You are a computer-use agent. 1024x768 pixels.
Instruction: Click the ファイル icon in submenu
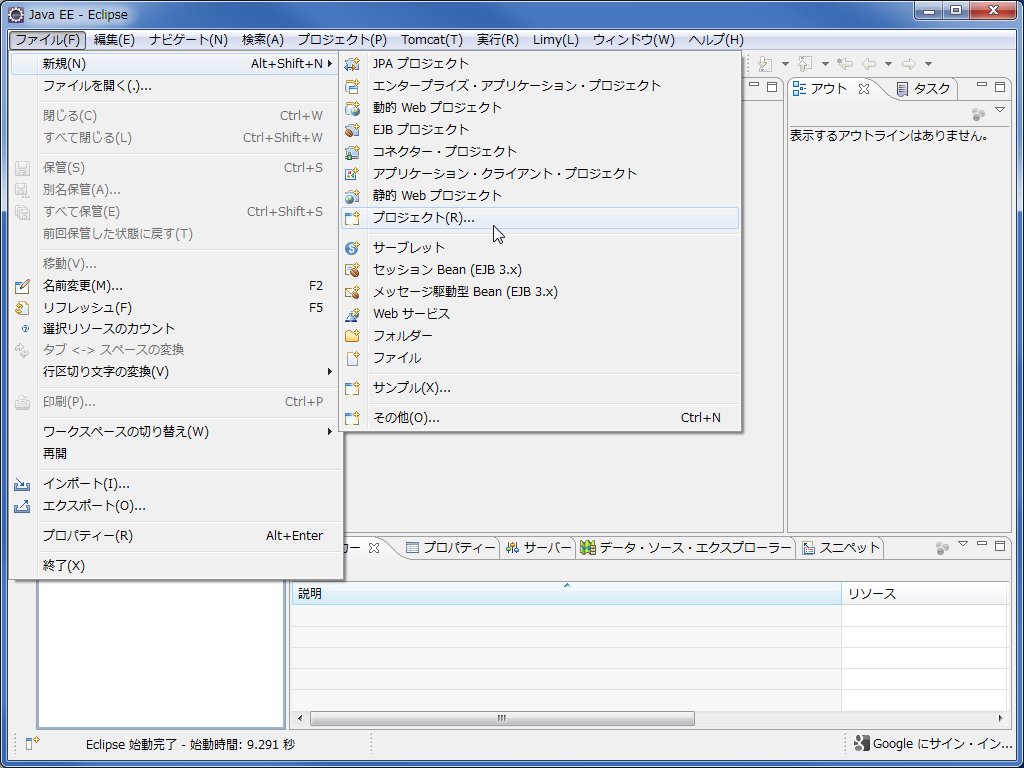352,358
